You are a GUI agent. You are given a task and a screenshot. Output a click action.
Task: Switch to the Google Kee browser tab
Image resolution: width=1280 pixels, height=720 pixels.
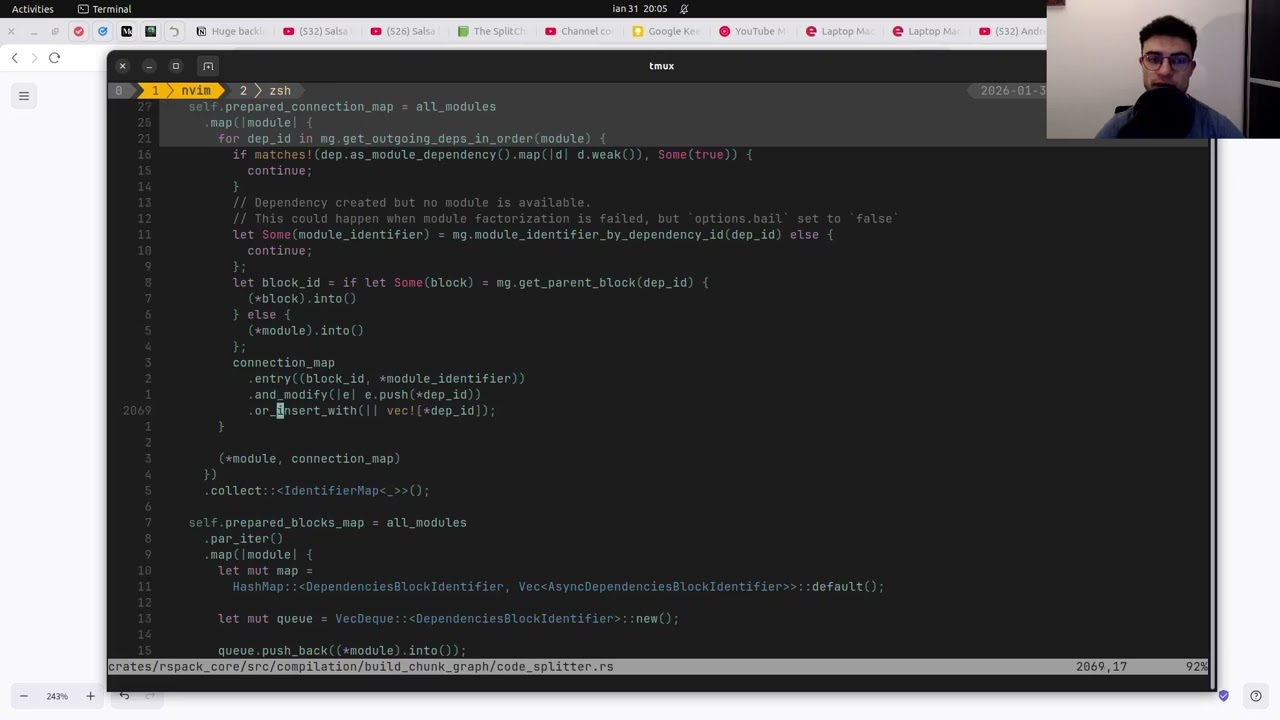pyautogui.click(x=665, y=31)
